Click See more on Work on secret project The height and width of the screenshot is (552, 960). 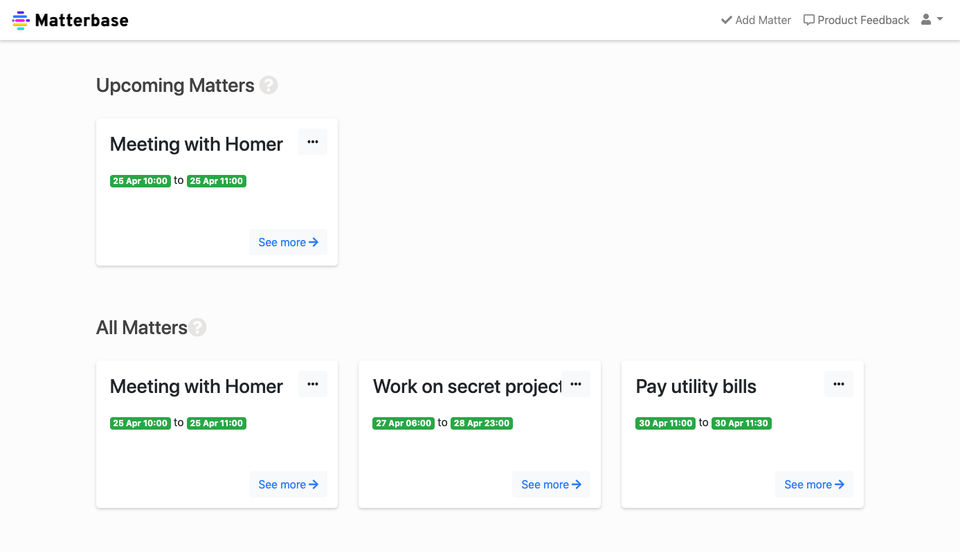[551, 484]
